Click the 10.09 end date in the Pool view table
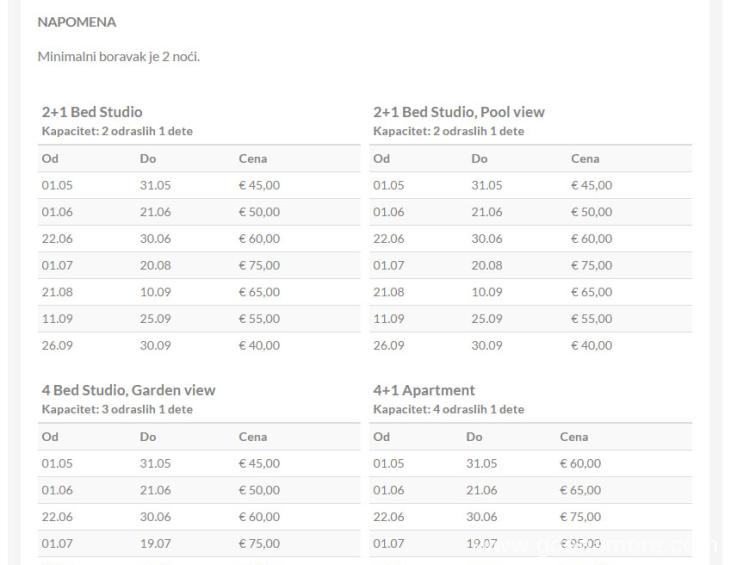 (x=486, y=292)
